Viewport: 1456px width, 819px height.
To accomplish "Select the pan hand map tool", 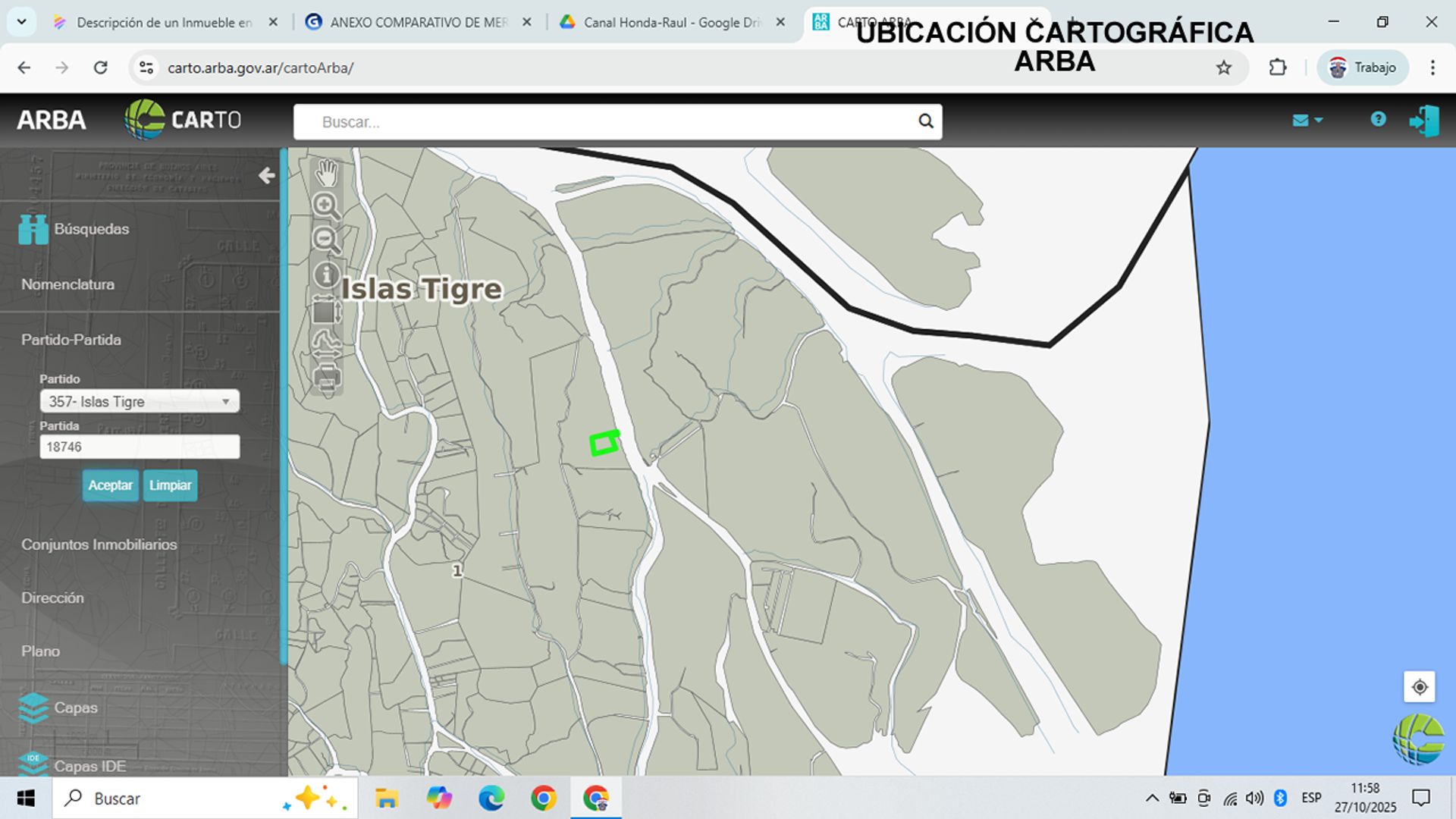I will 326,174.
